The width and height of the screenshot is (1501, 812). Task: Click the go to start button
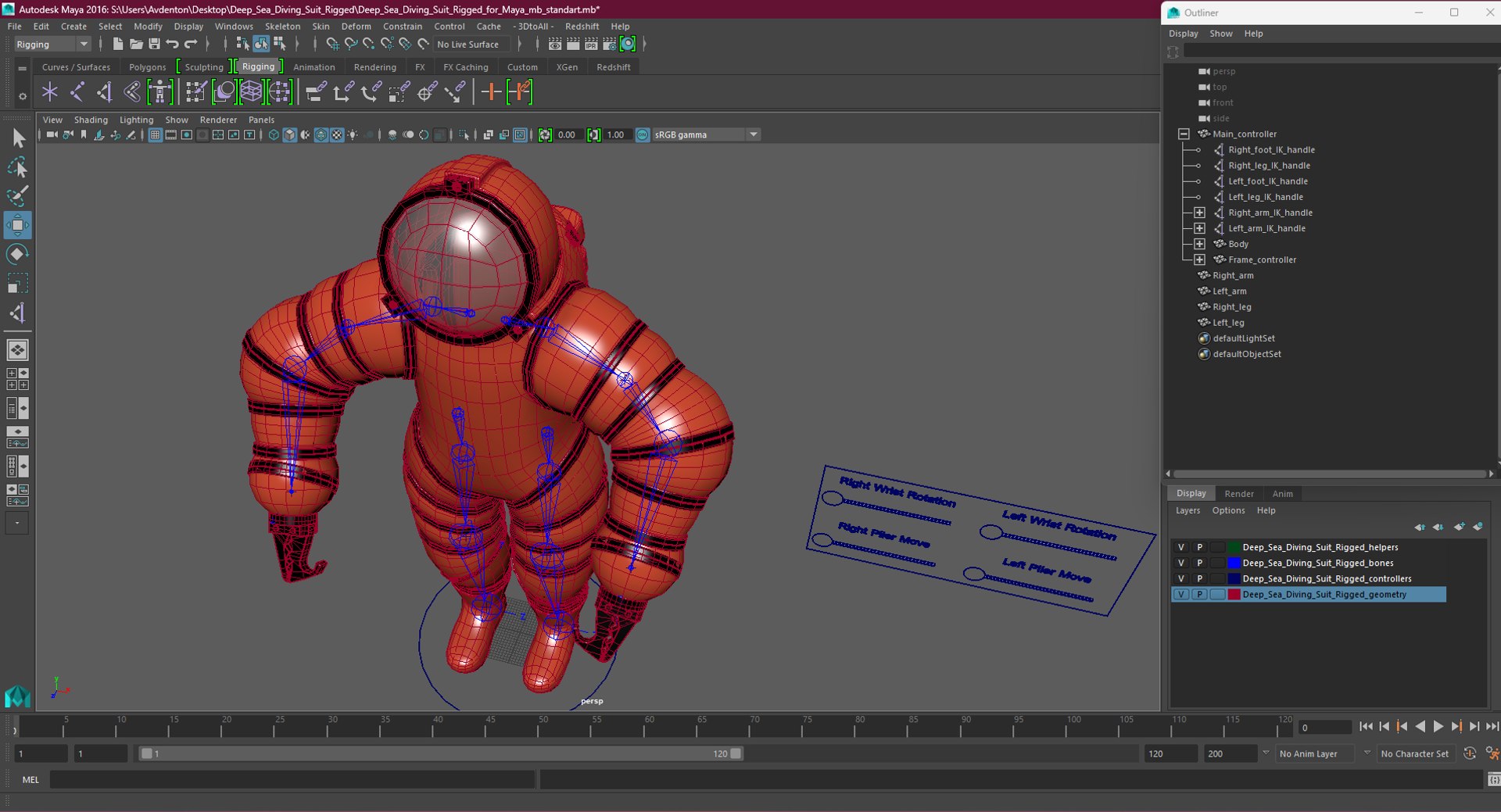click(x=1366, y=726)
